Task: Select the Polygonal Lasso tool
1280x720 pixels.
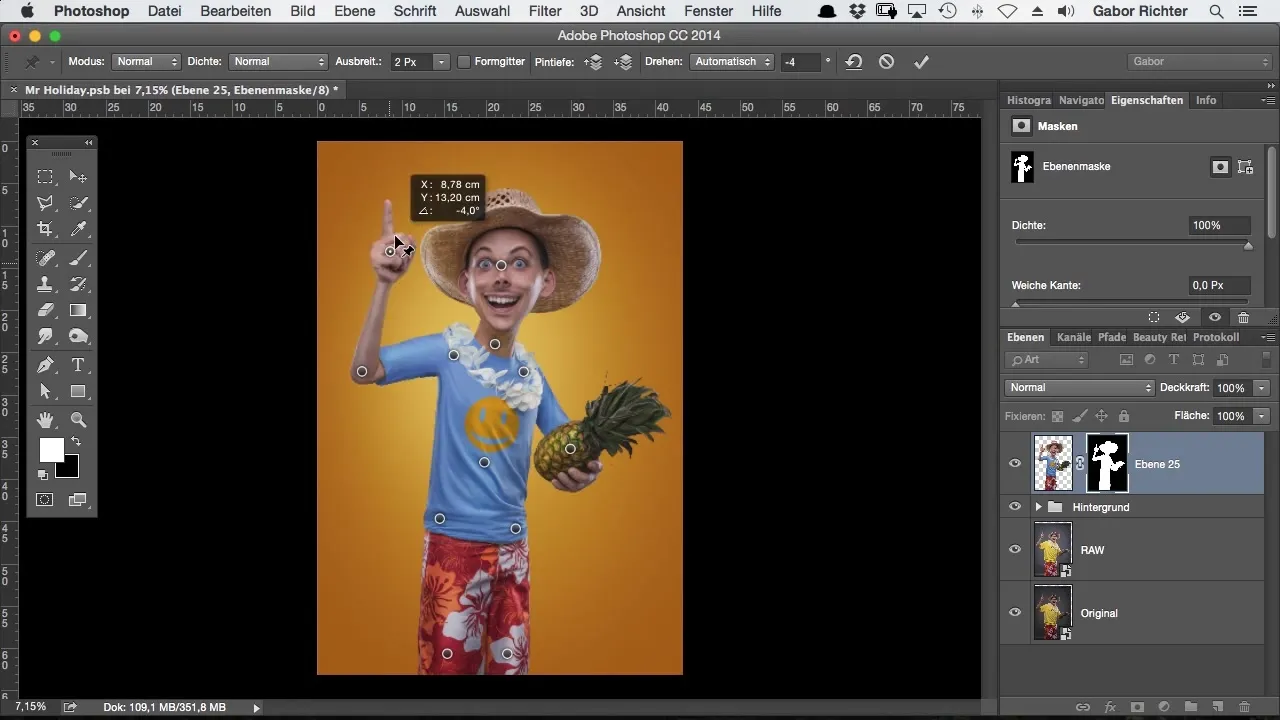Action: coord(45,203)
